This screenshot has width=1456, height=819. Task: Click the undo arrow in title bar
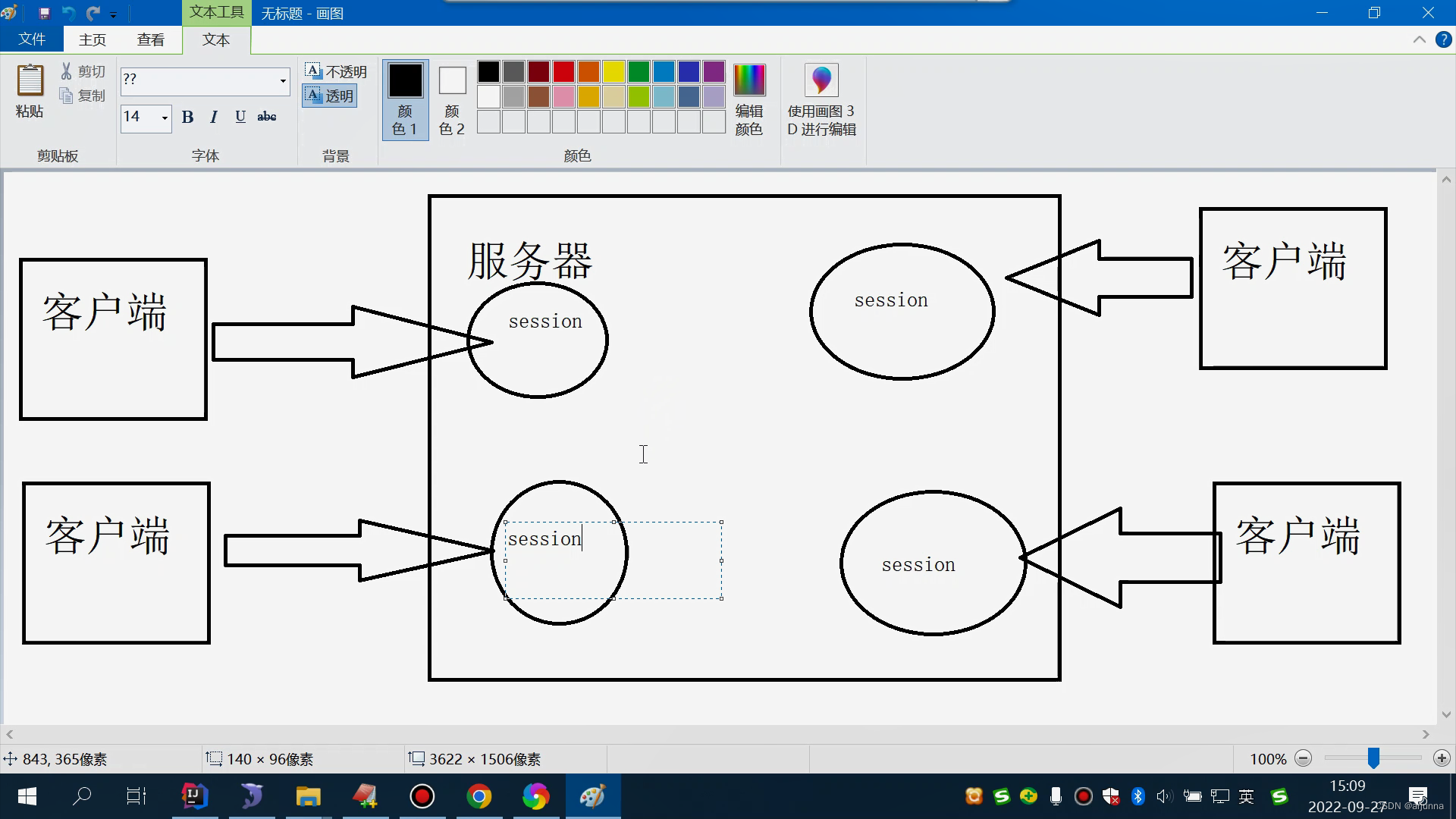[x=68, y=13]
